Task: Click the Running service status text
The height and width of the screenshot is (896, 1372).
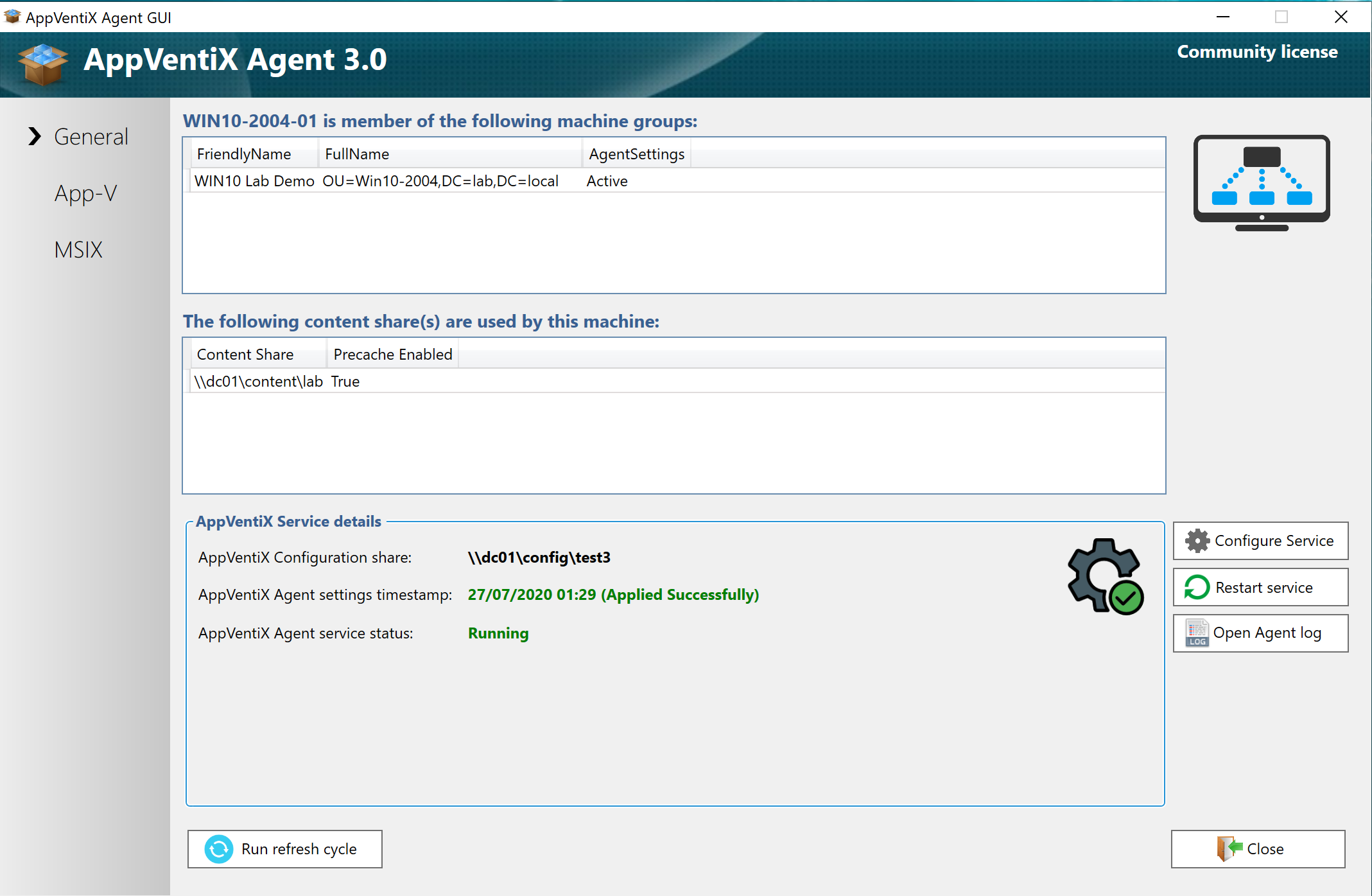Action: (x=498, y=633)
